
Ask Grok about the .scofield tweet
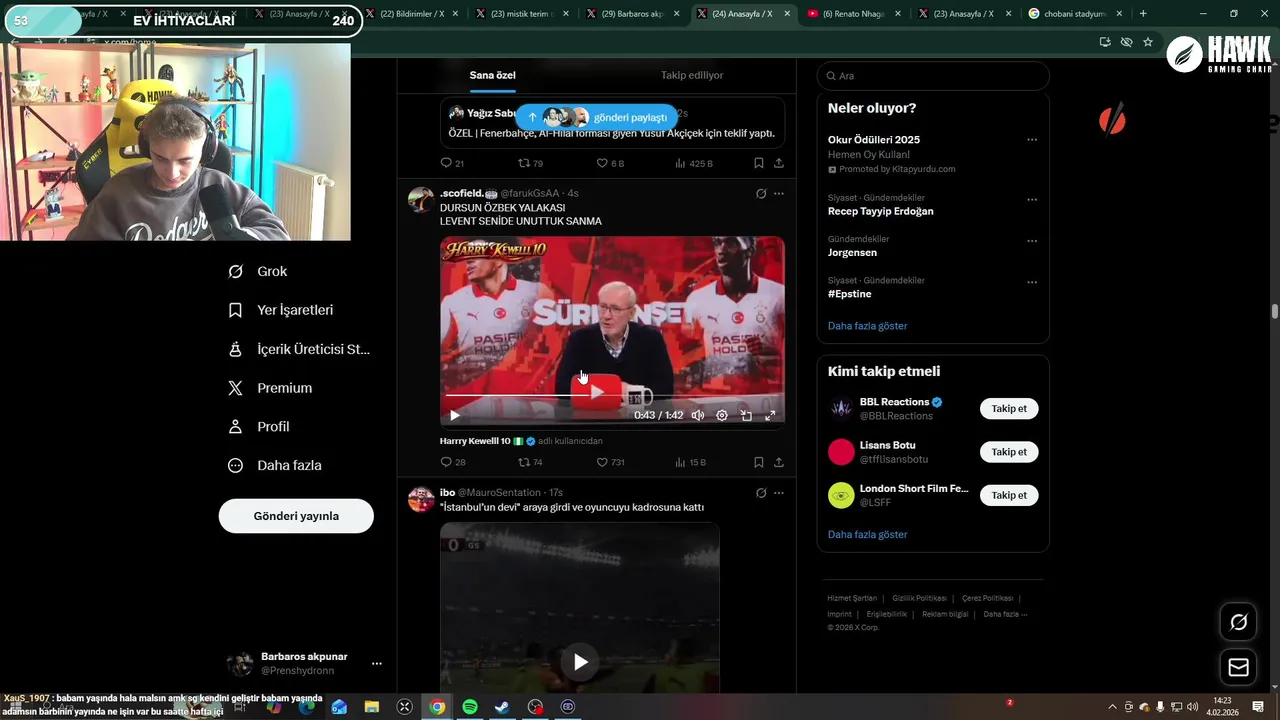pos(761,193)
